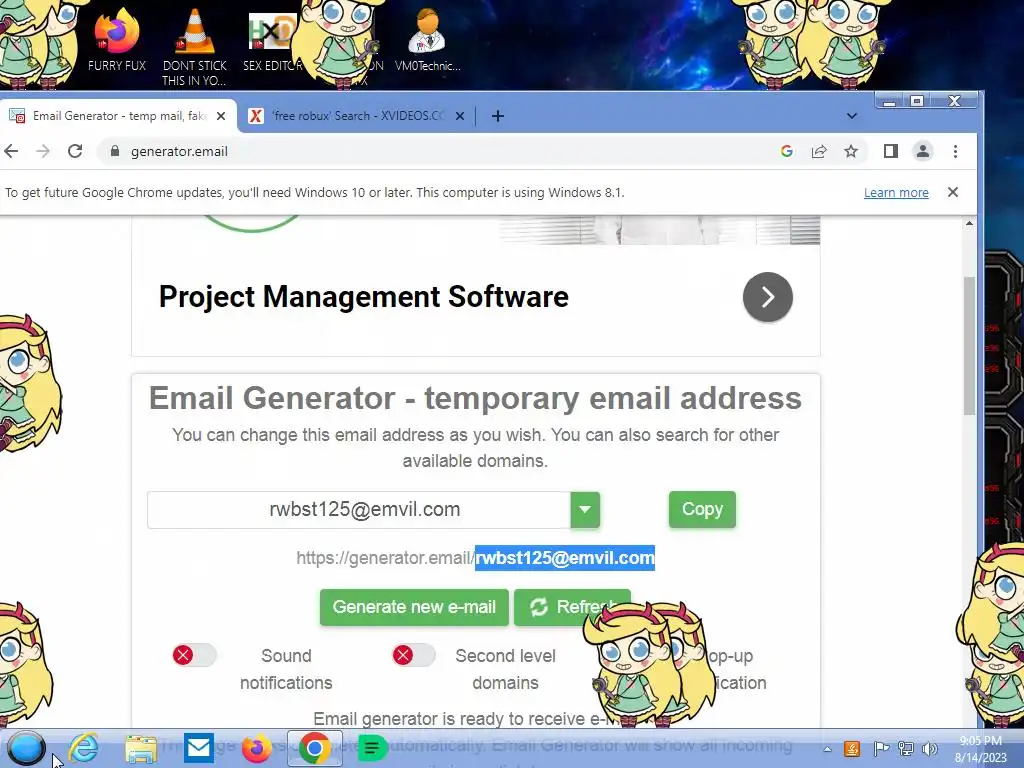Show hidden system tray icons
1024x768 pixels.
[827, 749]
